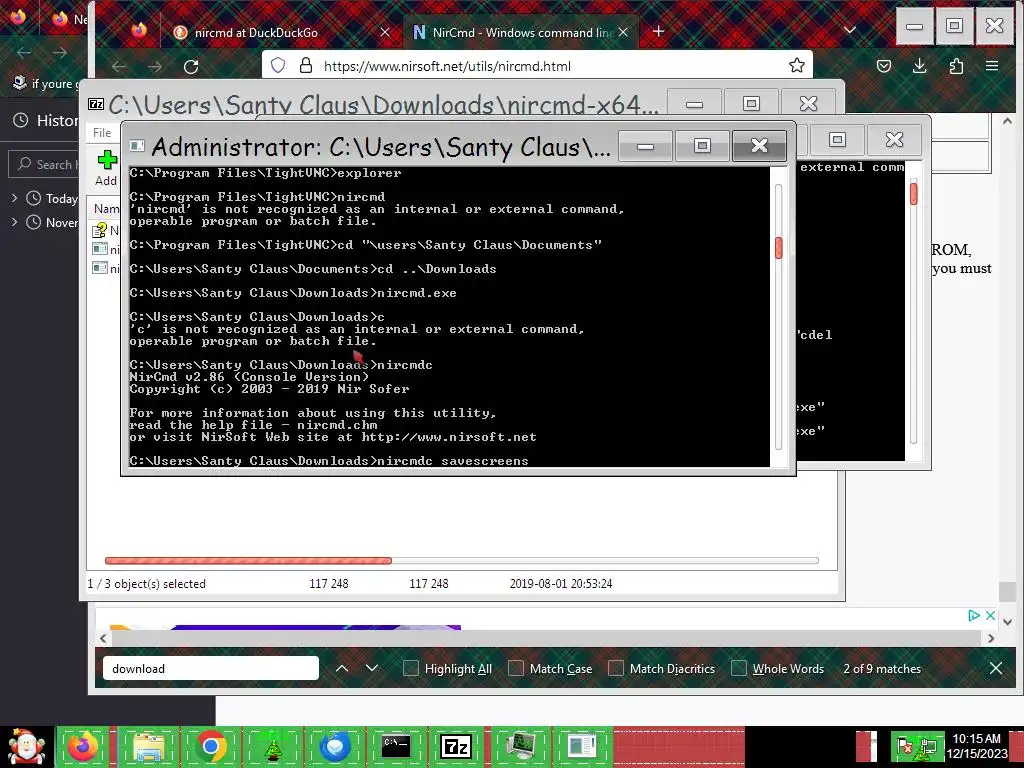Go to previous find match
The width and height of the screenshot is (1024, 768).
(342, 668)
